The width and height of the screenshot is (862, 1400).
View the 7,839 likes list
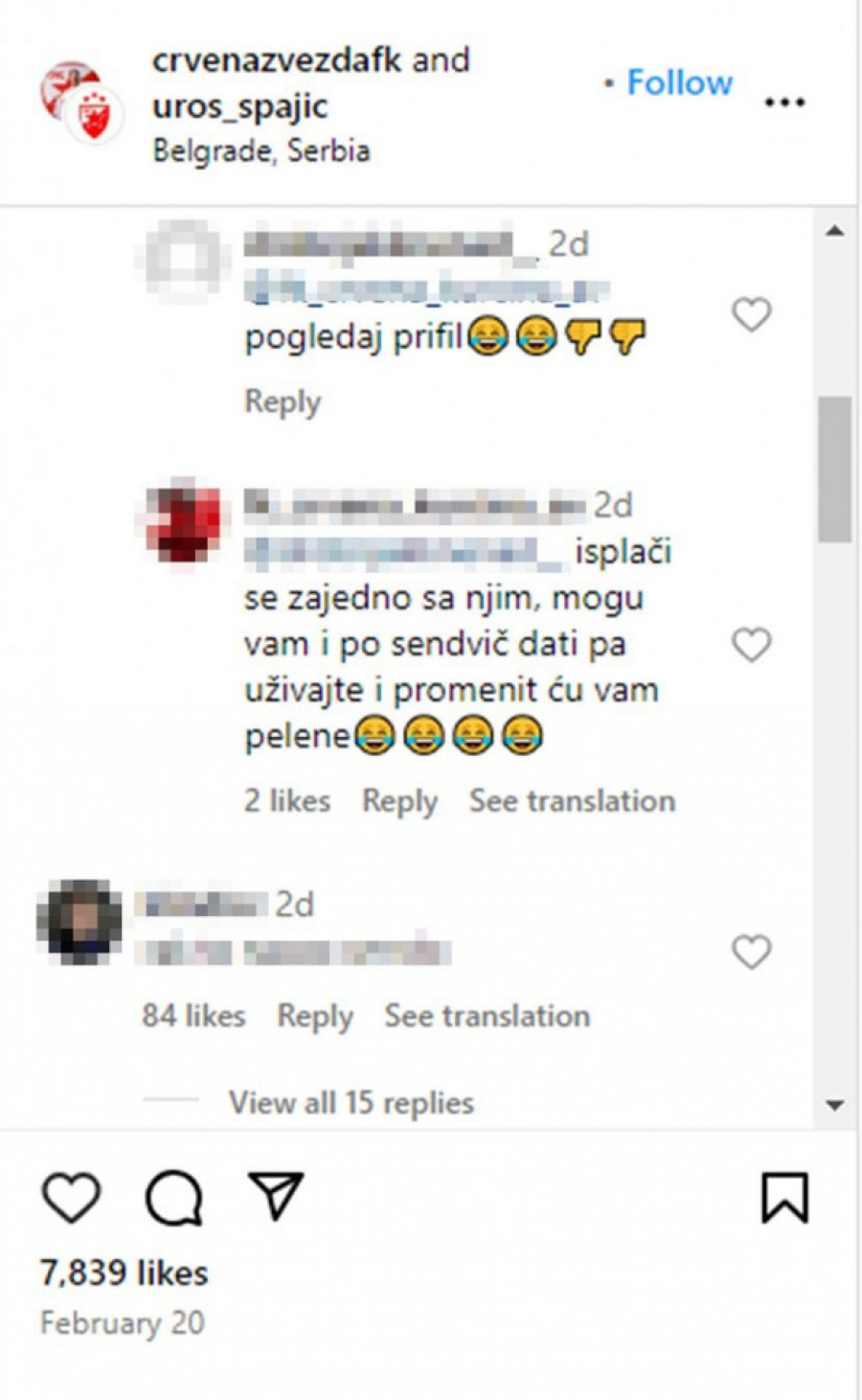124,1273
